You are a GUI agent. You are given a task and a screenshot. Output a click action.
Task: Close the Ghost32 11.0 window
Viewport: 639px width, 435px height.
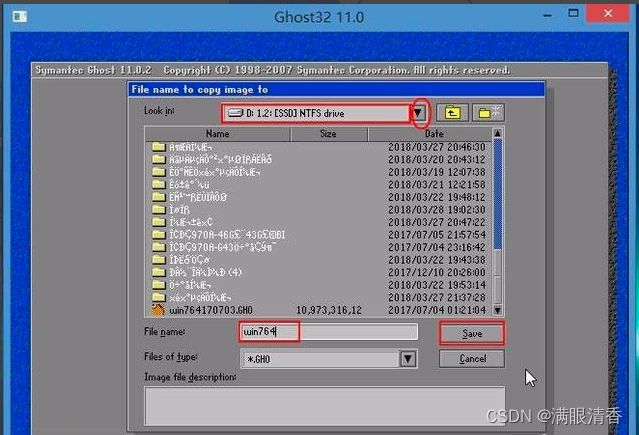click(x=608, y=13)
